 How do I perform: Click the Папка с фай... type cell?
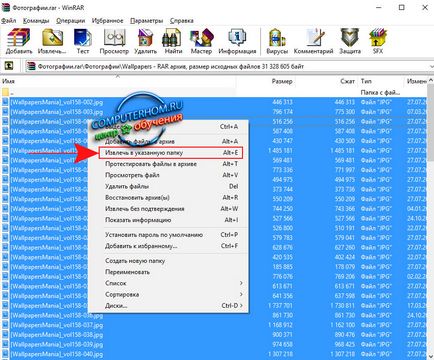point(380,92)
